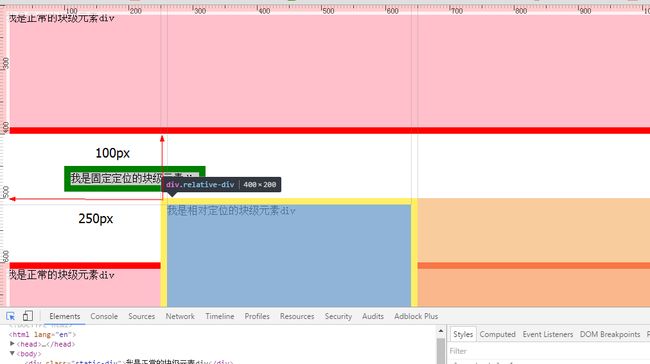The width and height of the screenshot is (650, 364).
Task: Open the Event Listeners sidebar tab
Action: [548, 334]
